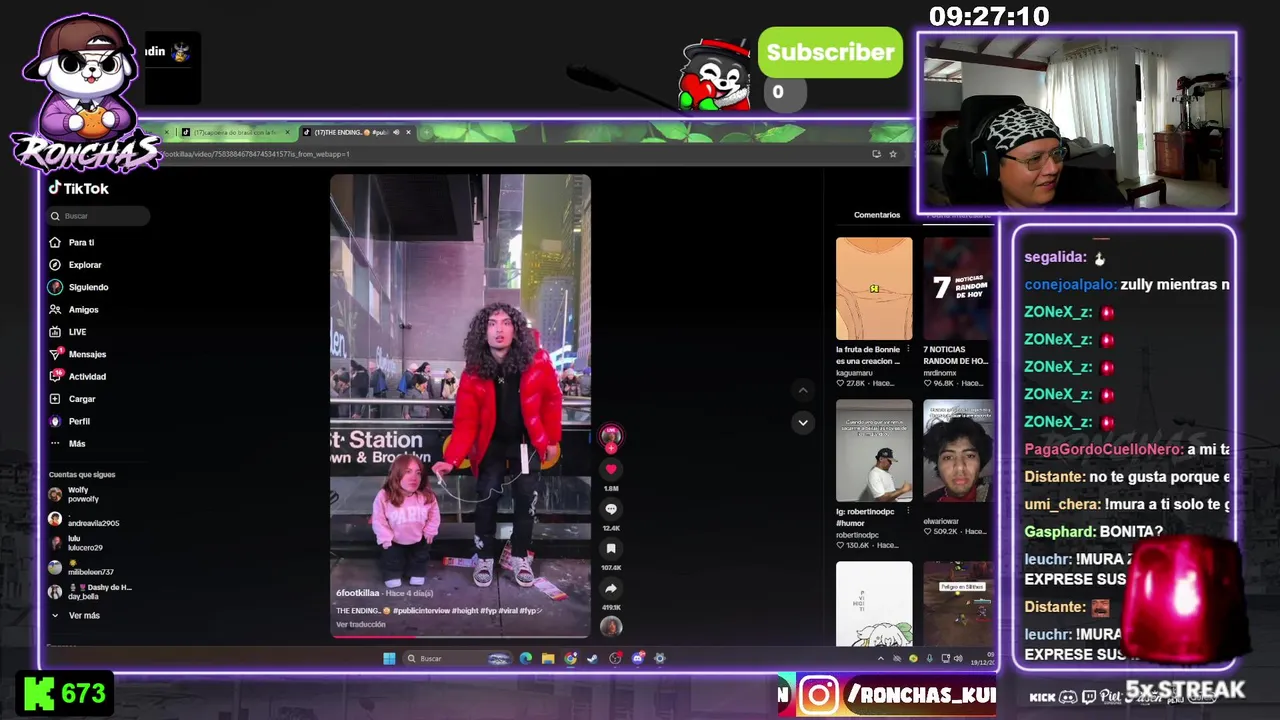
Task: Open 7 NOTICIAS RANDOM DE HOY thumbnail
Action: click(x=958, y=289)
